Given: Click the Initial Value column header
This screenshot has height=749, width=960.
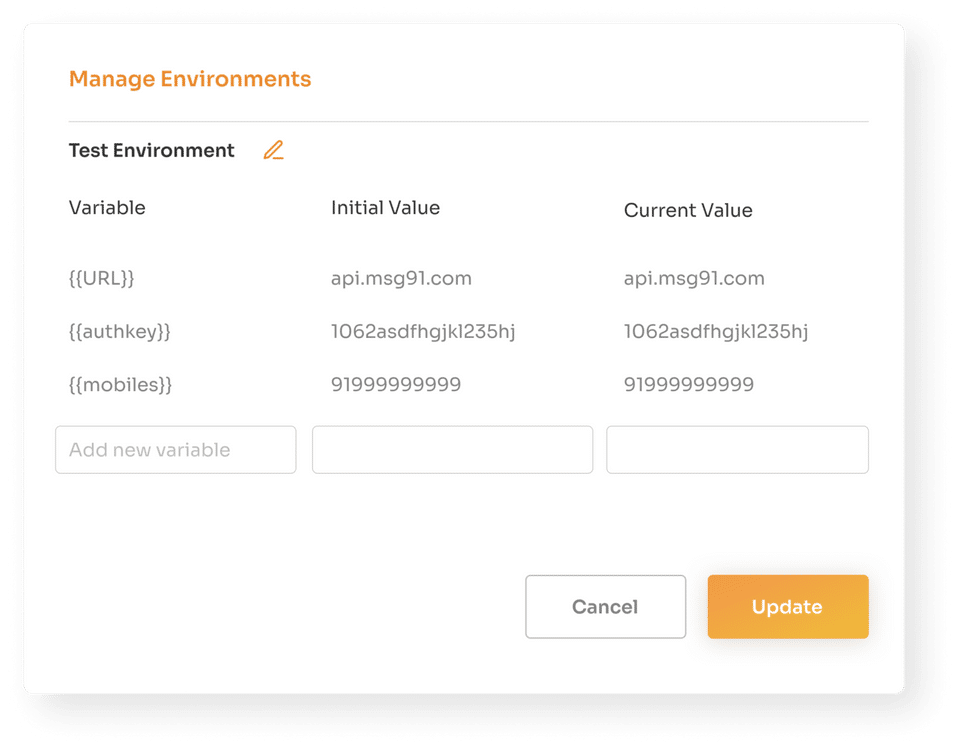Looking at the screenshot, I should pos(385,208).
